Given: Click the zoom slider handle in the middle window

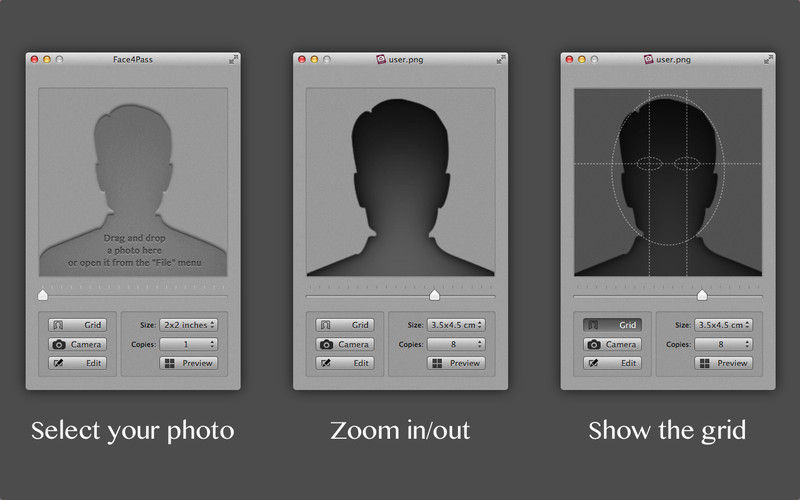Looking at the screenshot, I should pos(434,295).
